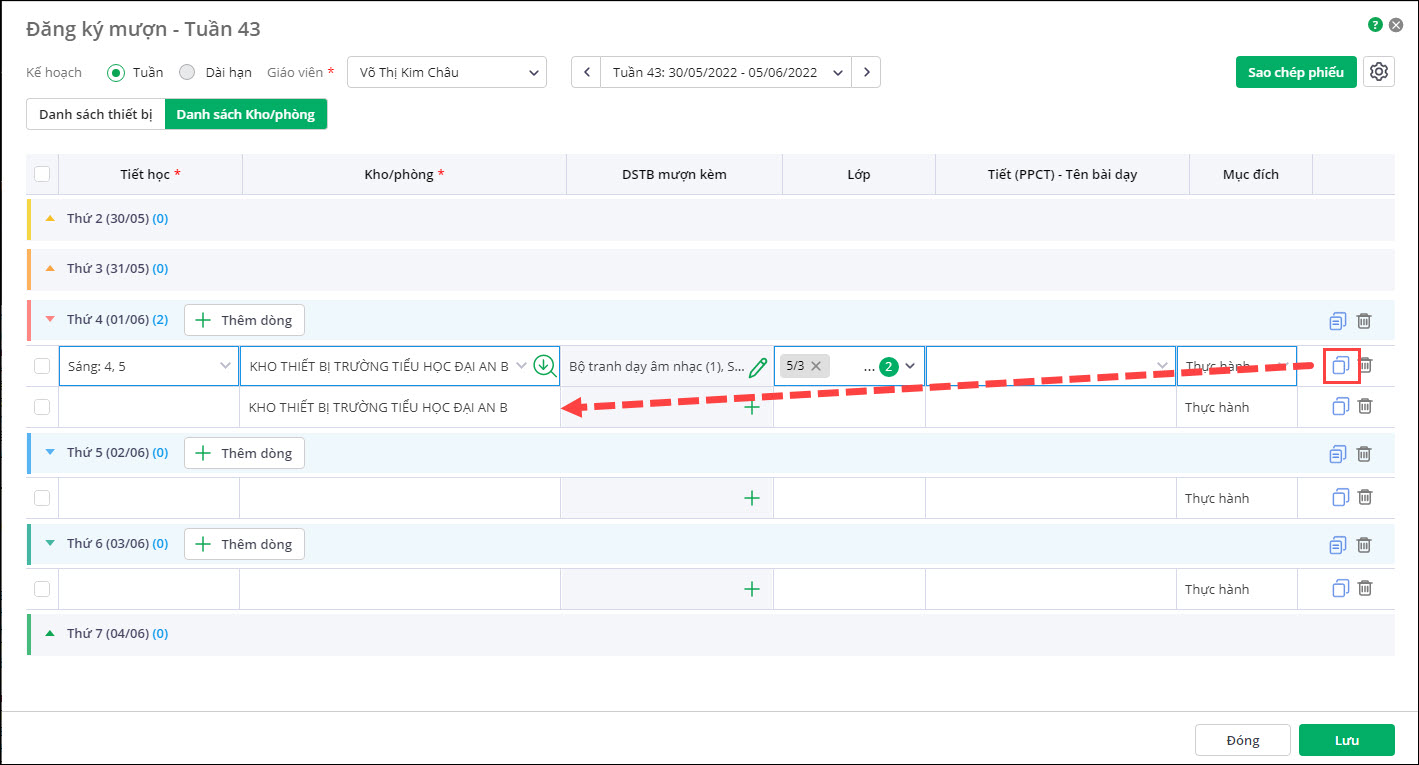Screen dimensions: 1419x765
Task: Click the trash icon in the Thứ 6 (03/06) header
Action: coord(1364,545)
